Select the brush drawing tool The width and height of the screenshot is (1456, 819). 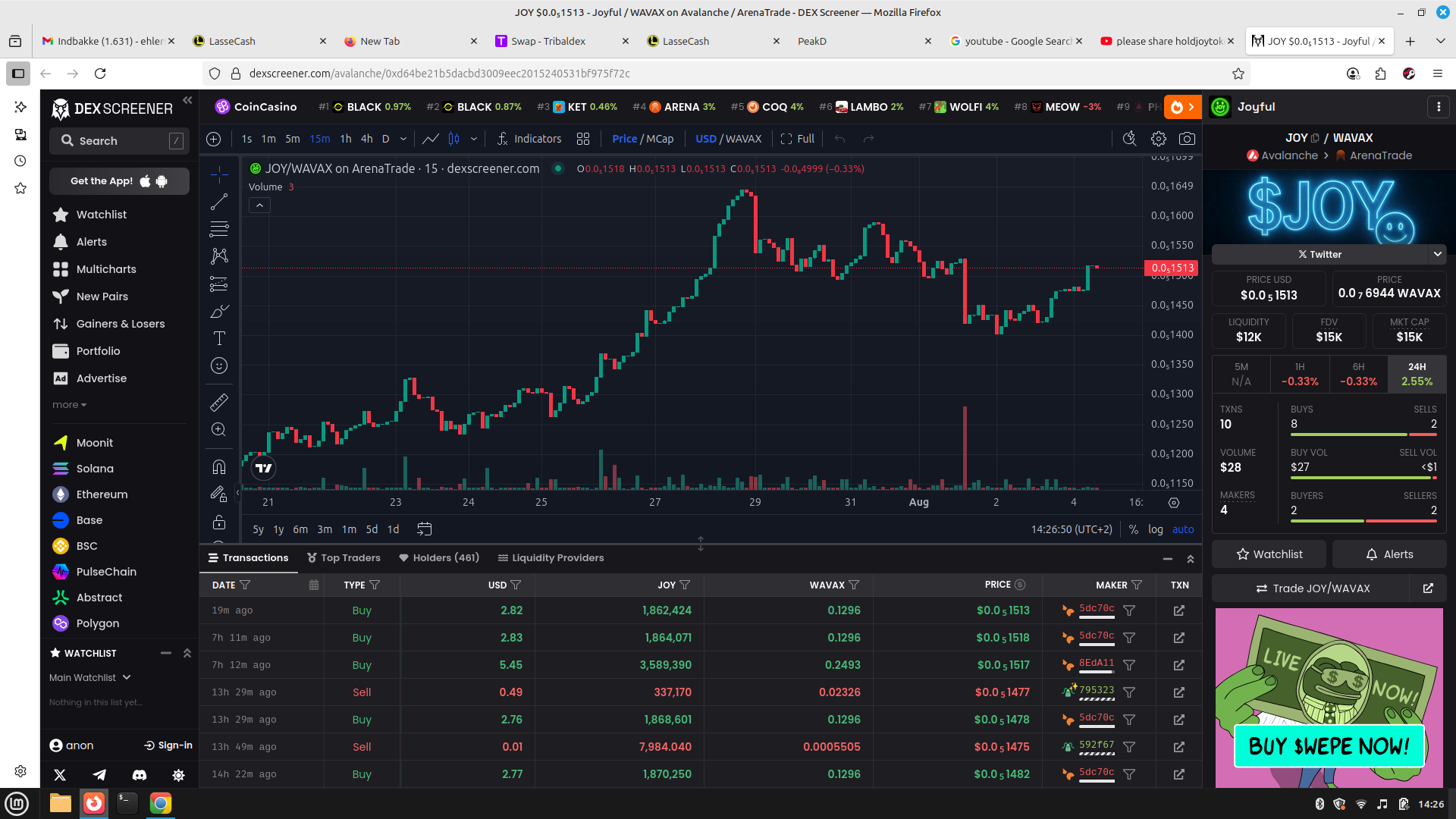219,311
